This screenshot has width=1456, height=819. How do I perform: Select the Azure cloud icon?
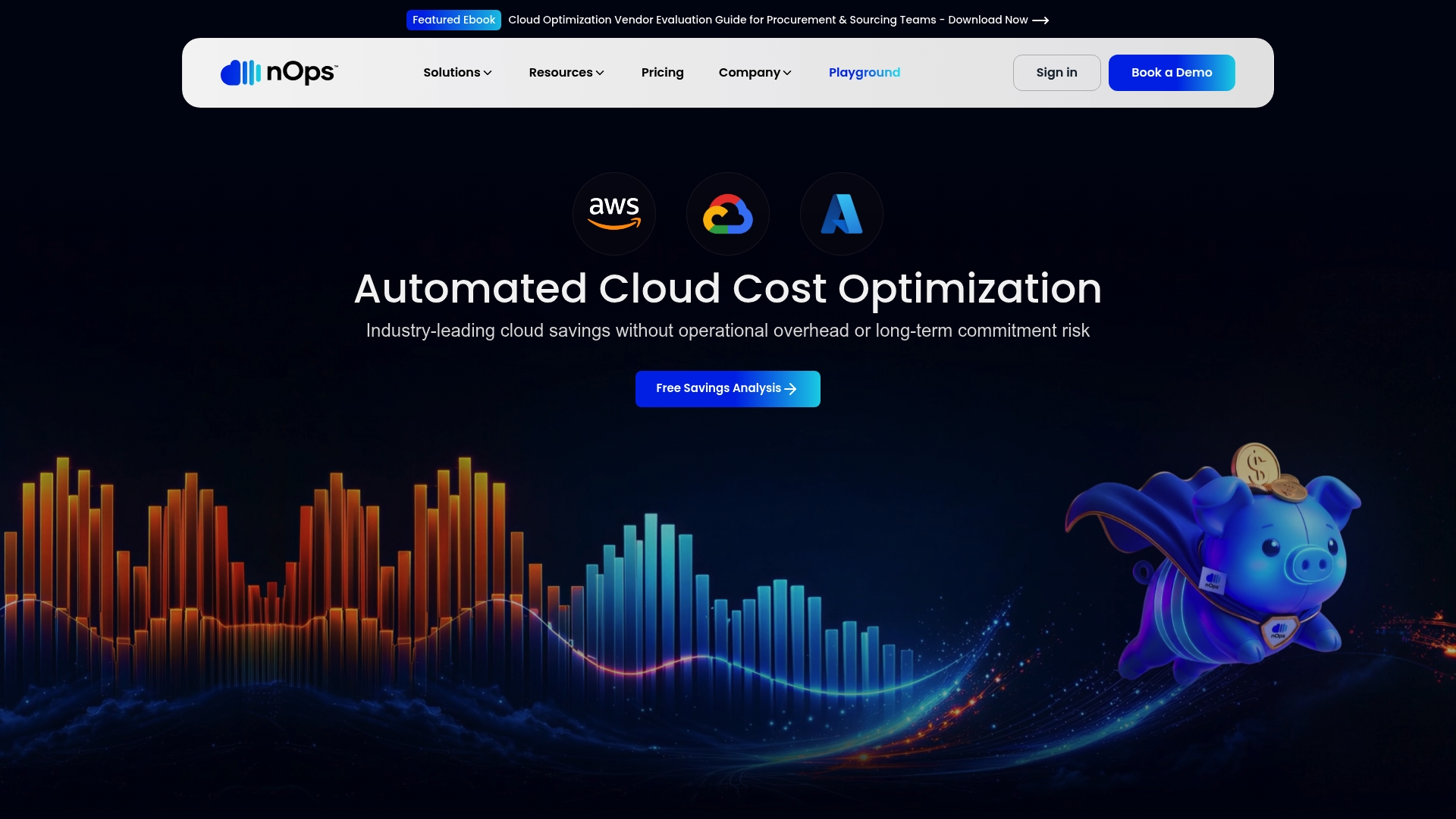click(842, 214)
